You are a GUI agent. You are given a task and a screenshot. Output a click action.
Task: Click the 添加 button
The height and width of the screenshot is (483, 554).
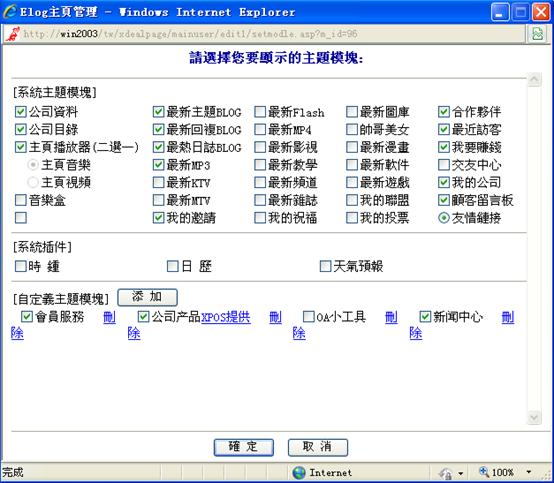147,297
